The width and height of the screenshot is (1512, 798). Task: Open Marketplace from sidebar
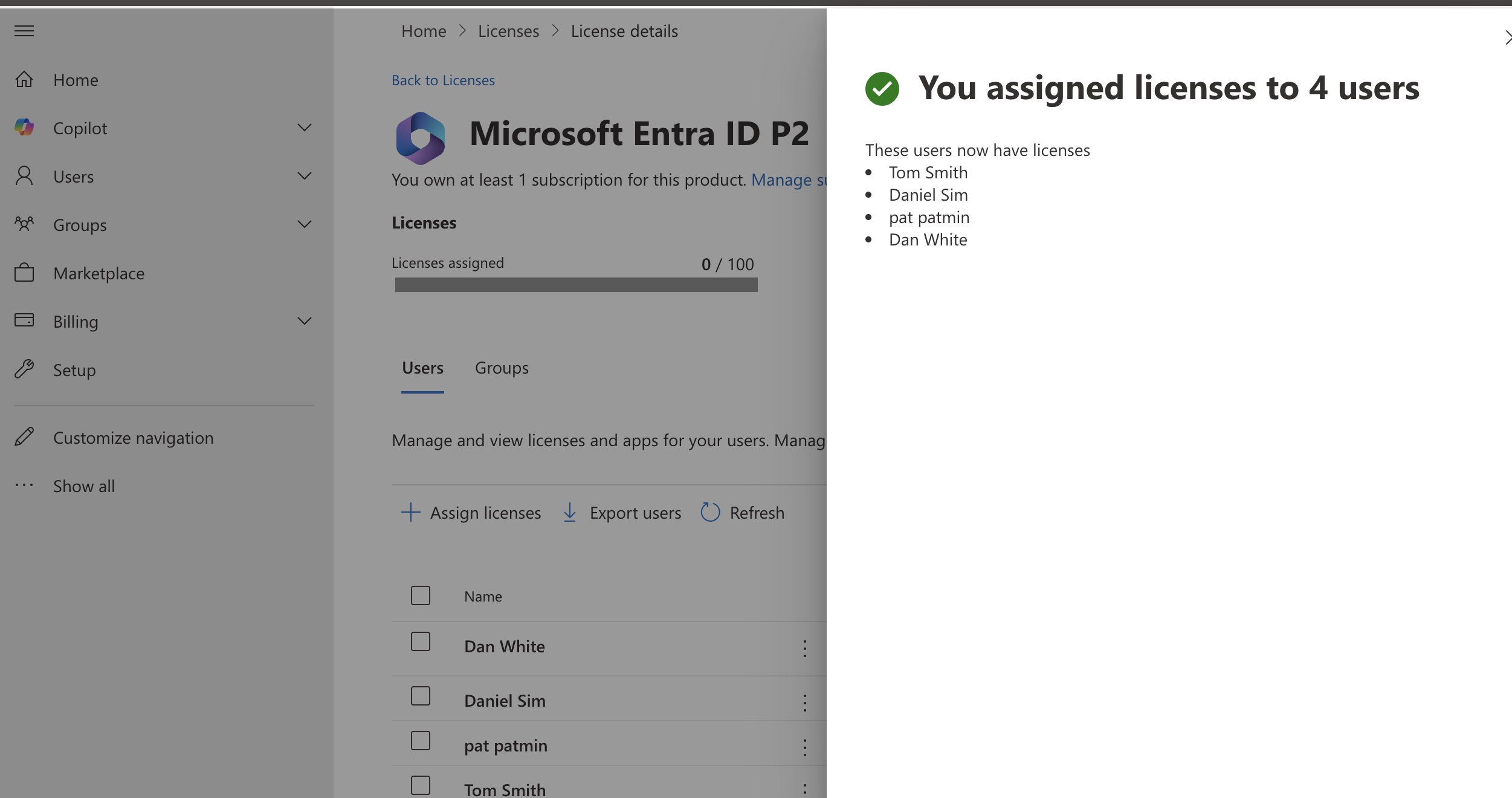(99, 273)
